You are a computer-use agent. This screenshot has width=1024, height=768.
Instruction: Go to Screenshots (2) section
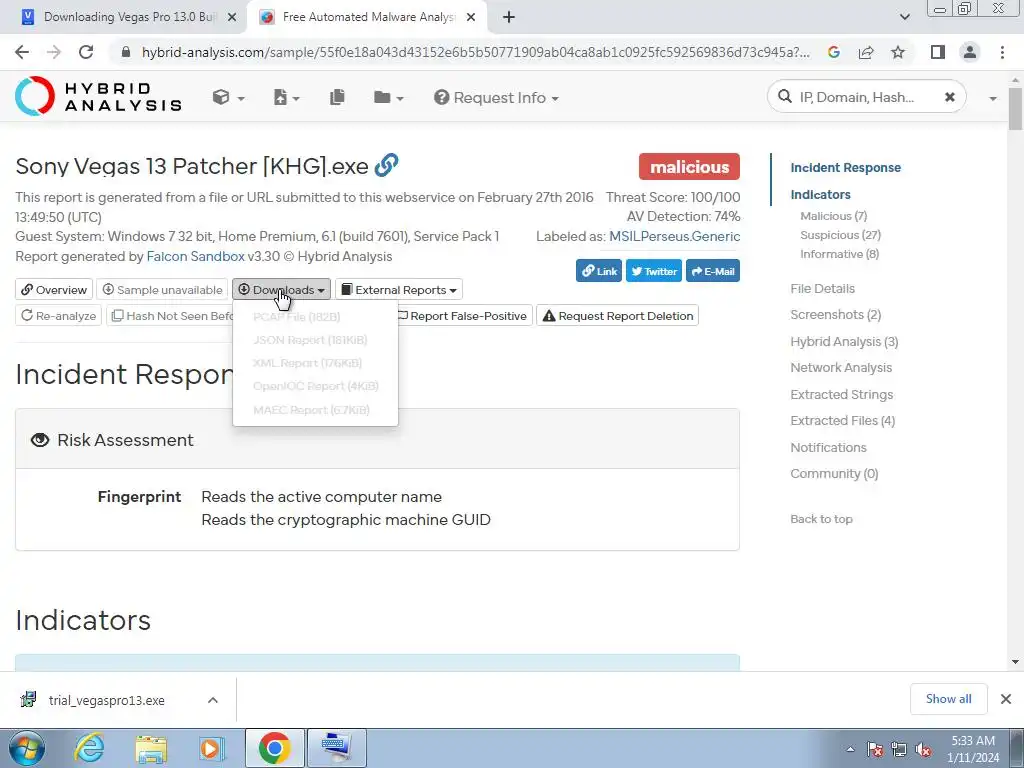(x=835, y=315)
